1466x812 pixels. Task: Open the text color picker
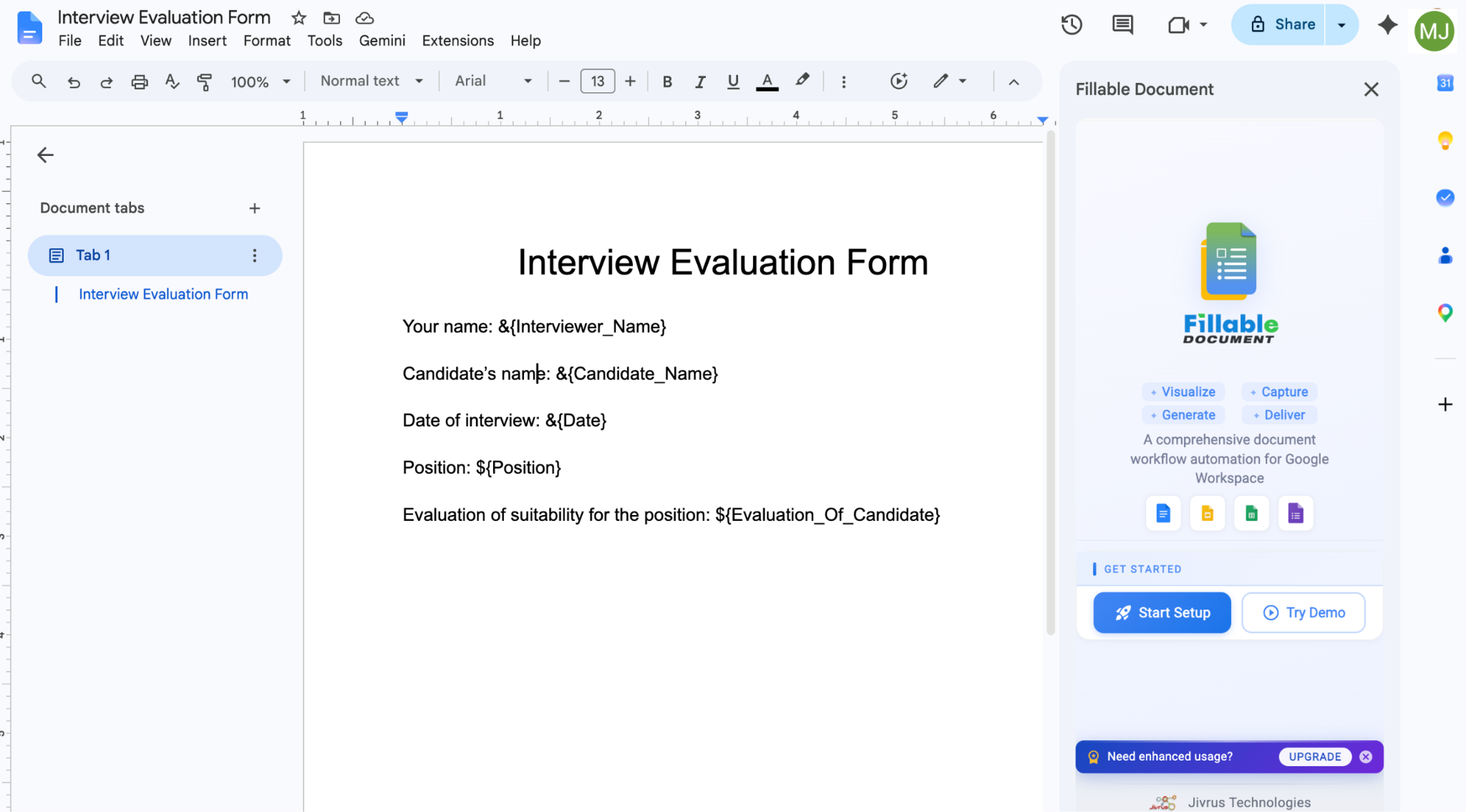tap(767, 82)
